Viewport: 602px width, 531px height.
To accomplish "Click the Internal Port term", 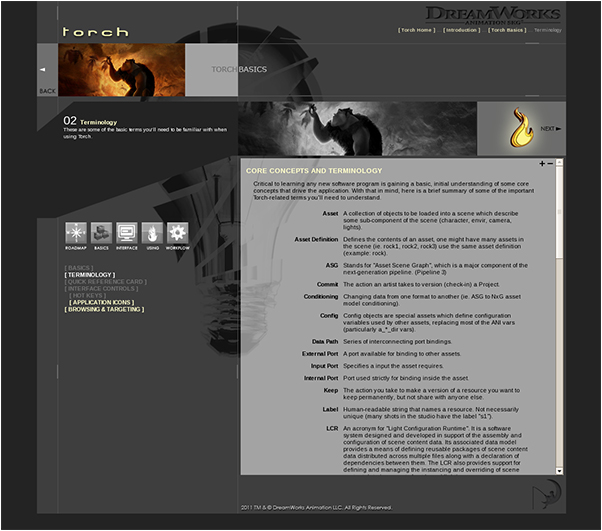I will pyautogui.click(x=321, y=378).
